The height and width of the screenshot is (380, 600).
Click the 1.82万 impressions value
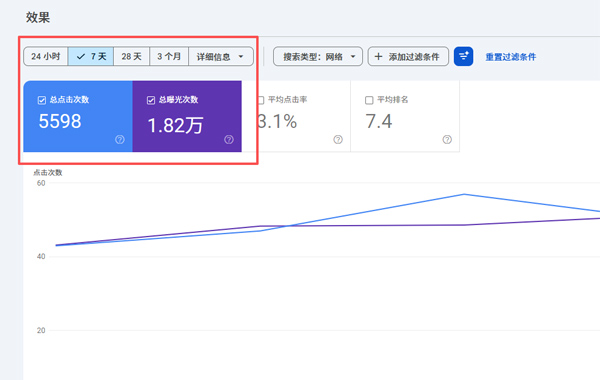(x=175, y=125)
